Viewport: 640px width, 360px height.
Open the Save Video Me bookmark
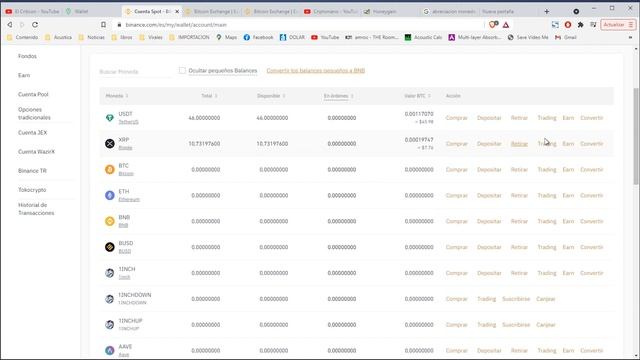coord(528,37)
